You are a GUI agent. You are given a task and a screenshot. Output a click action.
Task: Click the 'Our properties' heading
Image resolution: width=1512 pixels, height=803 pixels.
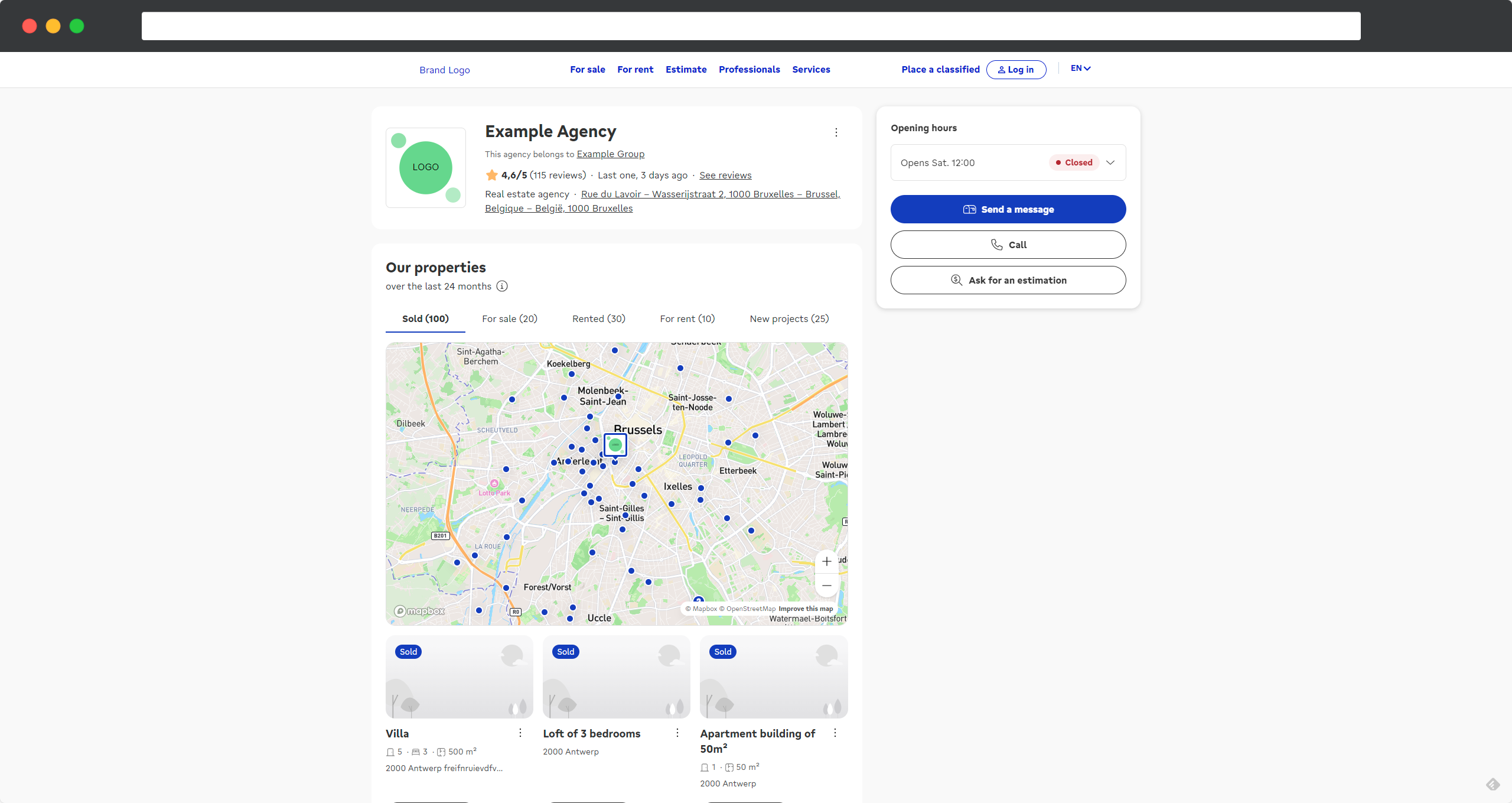click(x=436, y=267)
